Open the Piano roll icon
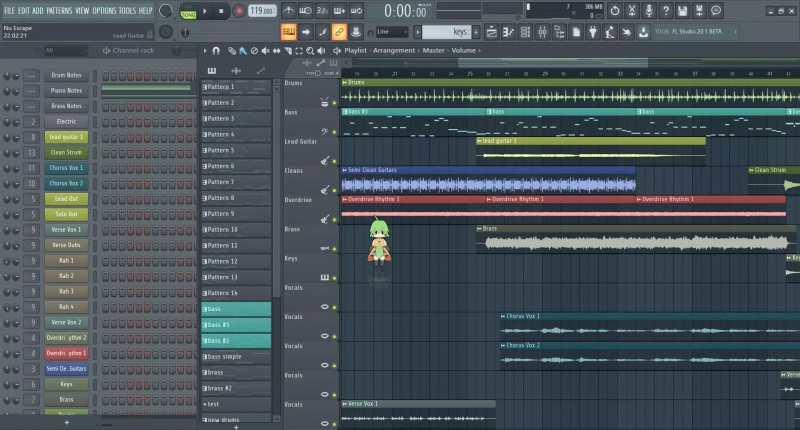Image resolution: width=800 pixels, height=430 pixels. [508, 32]
